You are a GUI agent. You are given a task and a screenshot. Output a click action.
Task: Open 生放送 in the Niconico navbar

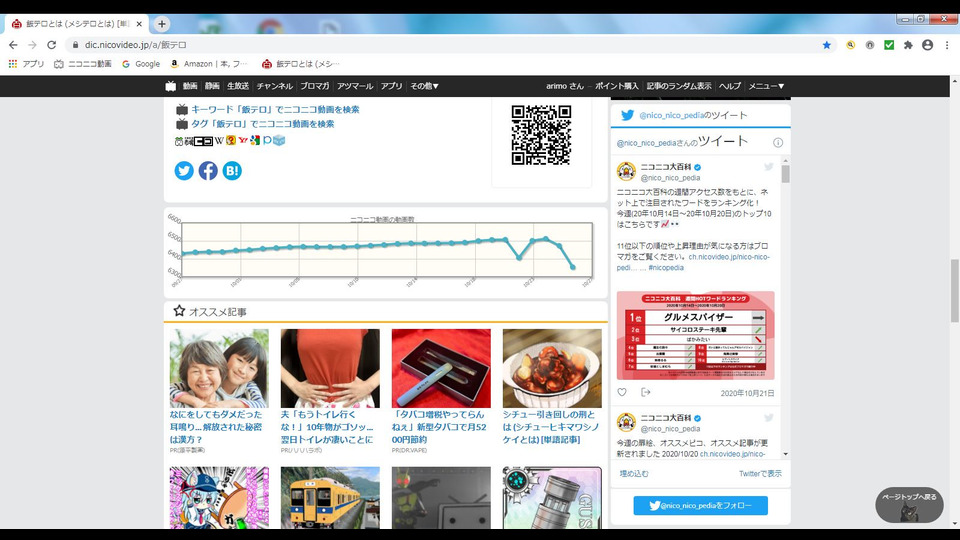click(238, 86)
